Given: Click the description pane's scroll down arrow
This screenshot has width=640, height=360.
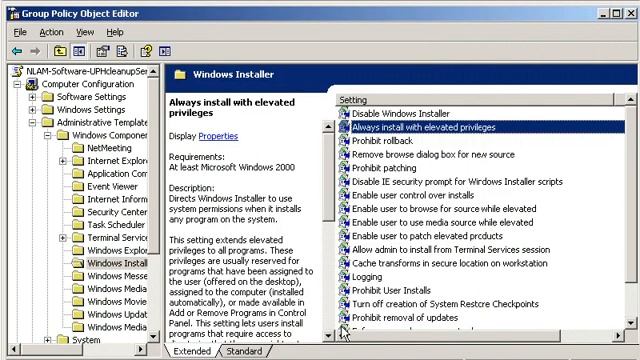Looking at the screenshot, I should point(328,336).
